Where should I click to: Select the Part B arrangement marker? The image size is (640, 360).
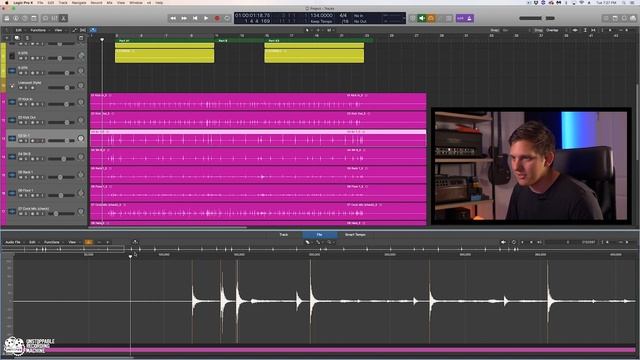pyautogui.click(x=240, y=41)
